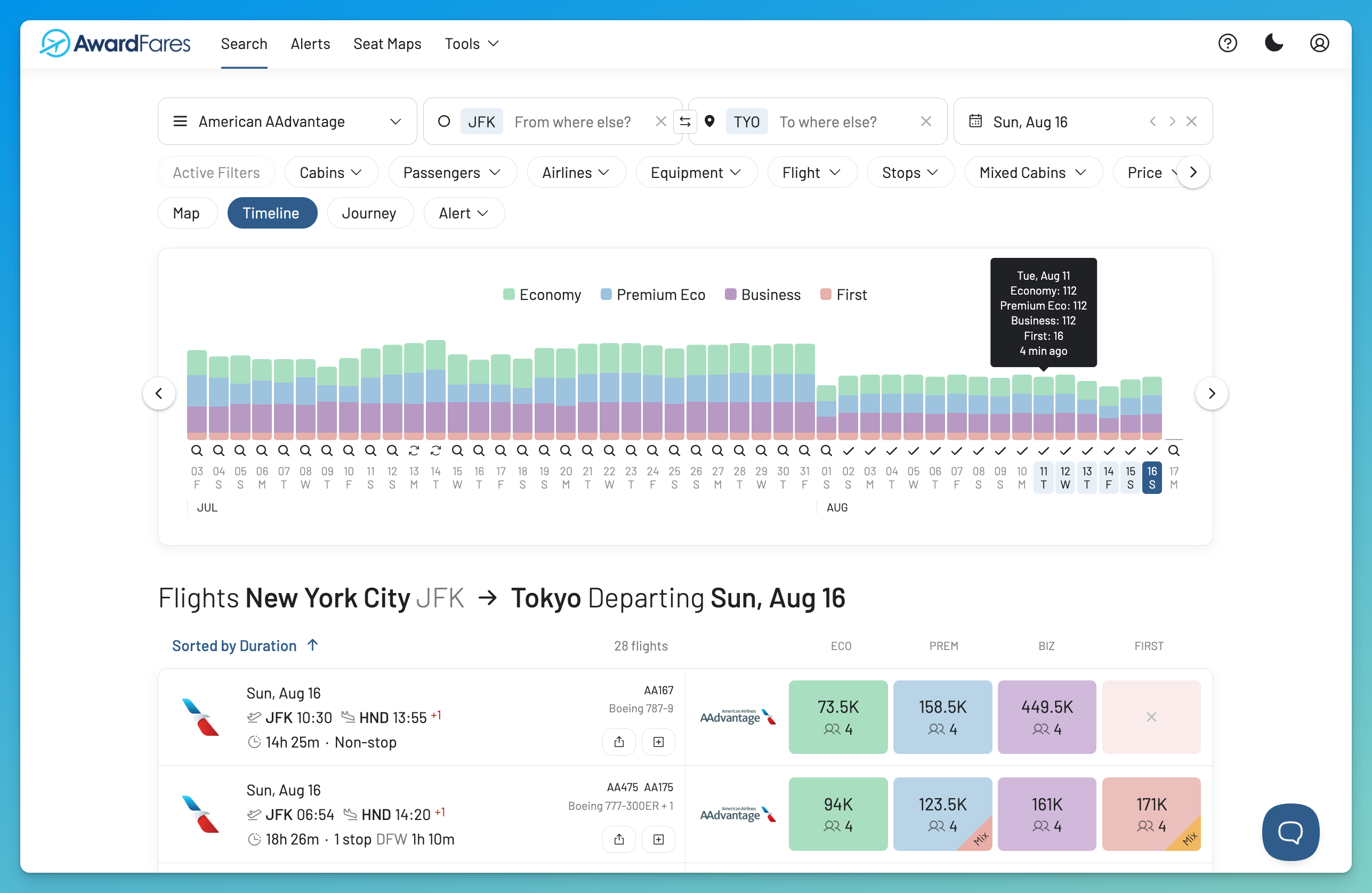Open the user account profile icon
Viewport: 1372px width, 893px height.
click(1319, 43)
